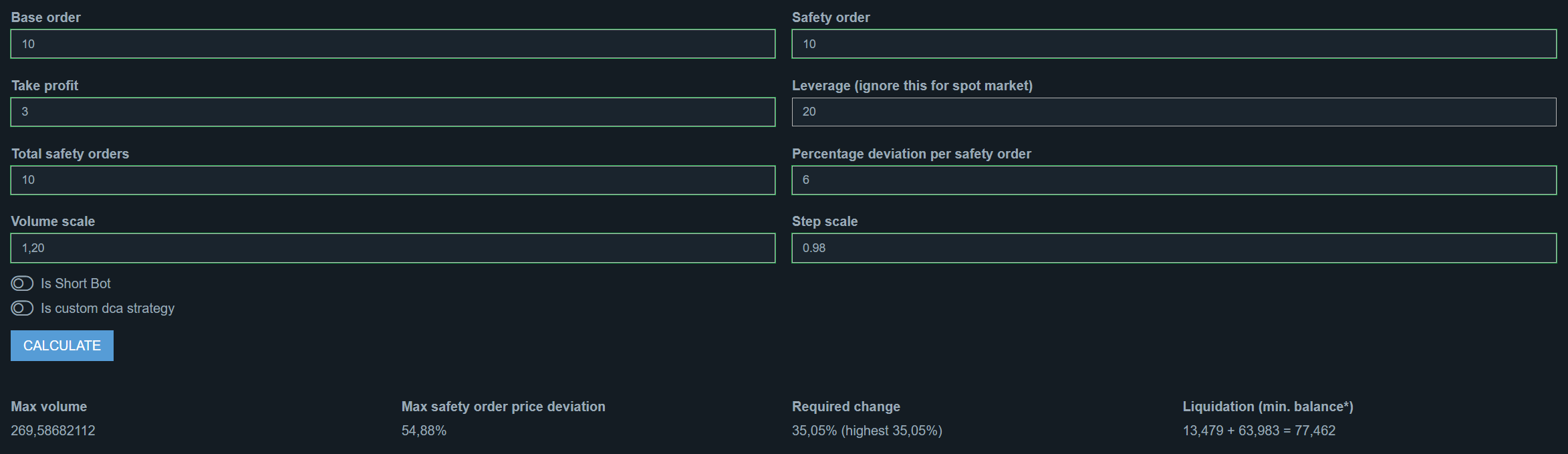Select the Percentage deviation per safety order field
Screen dimensions: 1568x454
(1174, 181)
